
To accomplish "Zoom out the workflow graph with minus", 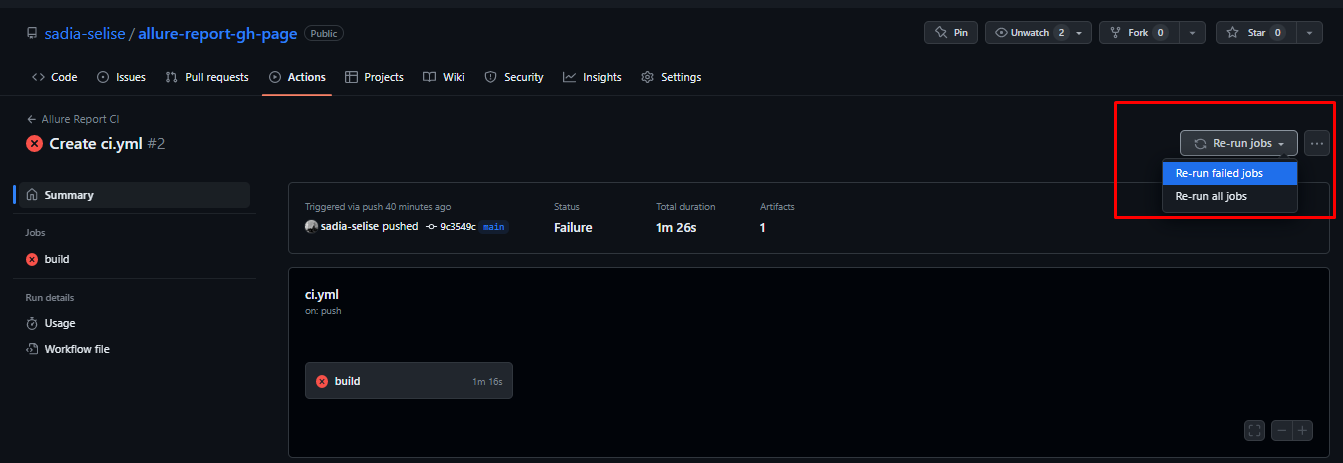I will [1281, 431].
